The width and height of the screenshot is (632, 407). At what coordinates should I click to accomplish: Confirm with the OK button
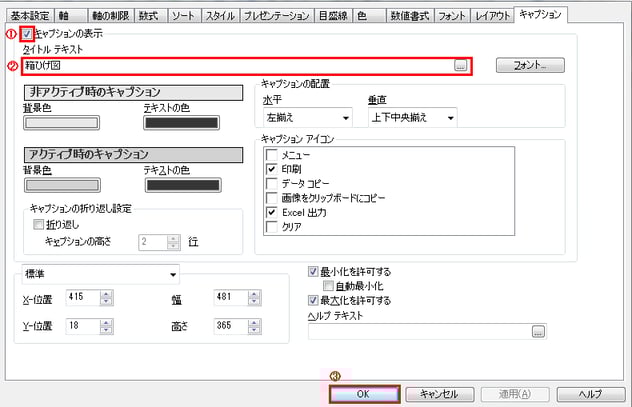[x=364, y=394]
